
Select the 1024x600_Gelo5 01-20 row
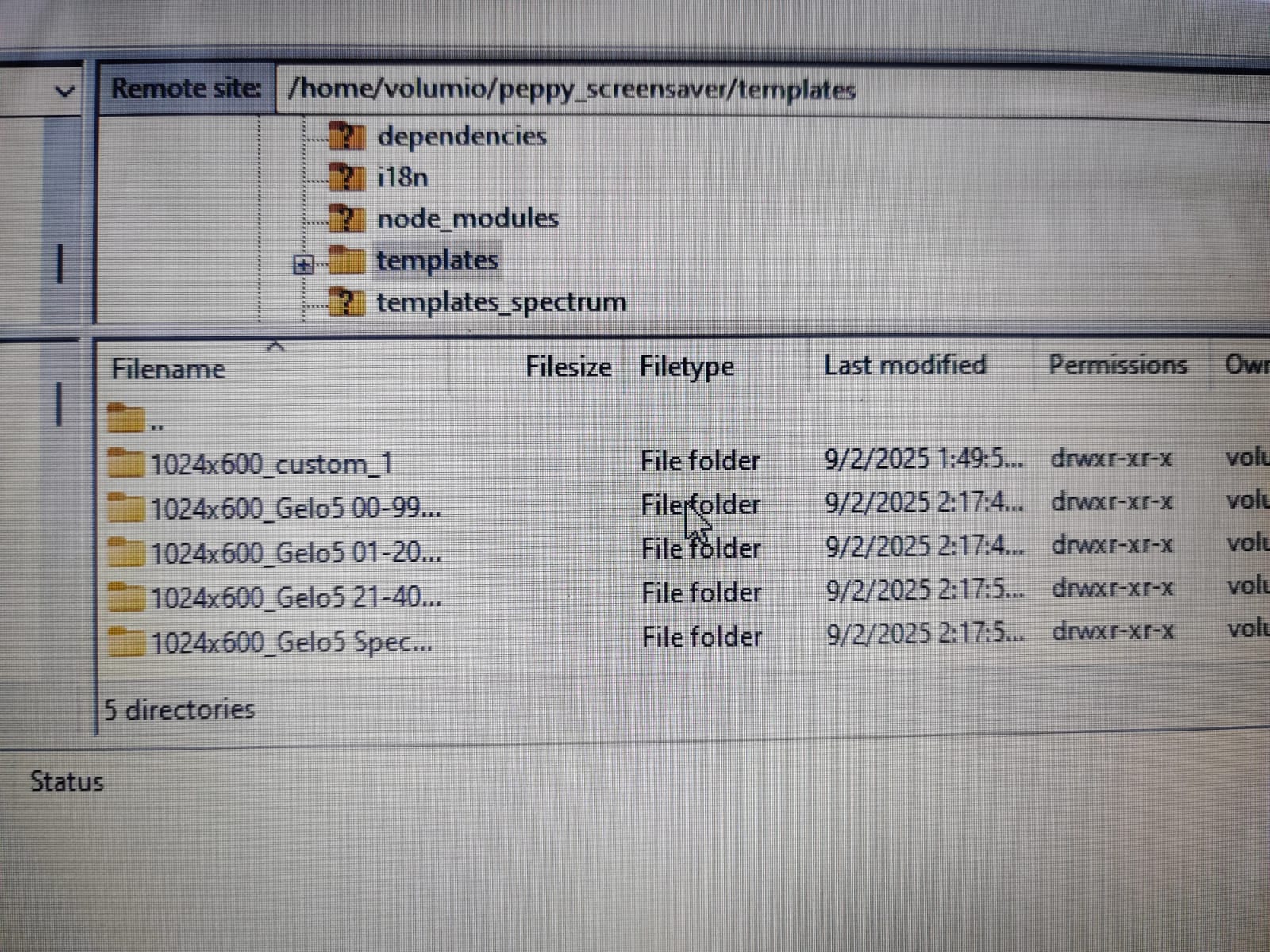tap(683, 549)
